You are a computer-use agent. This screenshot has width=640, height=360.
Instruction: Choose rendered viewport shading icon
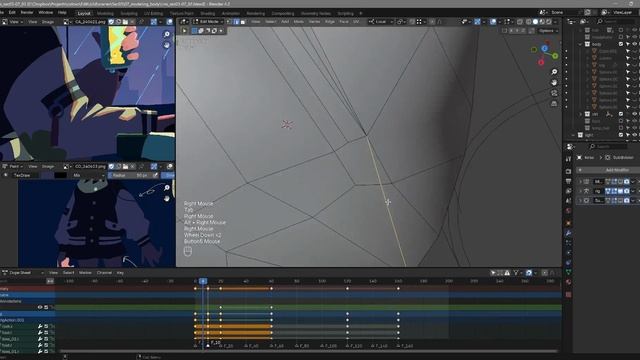pos(549,22)
